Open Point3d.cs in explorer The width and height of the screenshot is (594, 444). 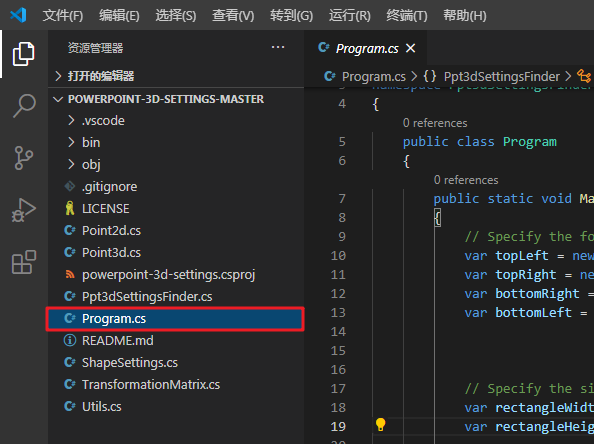(176, 252)
